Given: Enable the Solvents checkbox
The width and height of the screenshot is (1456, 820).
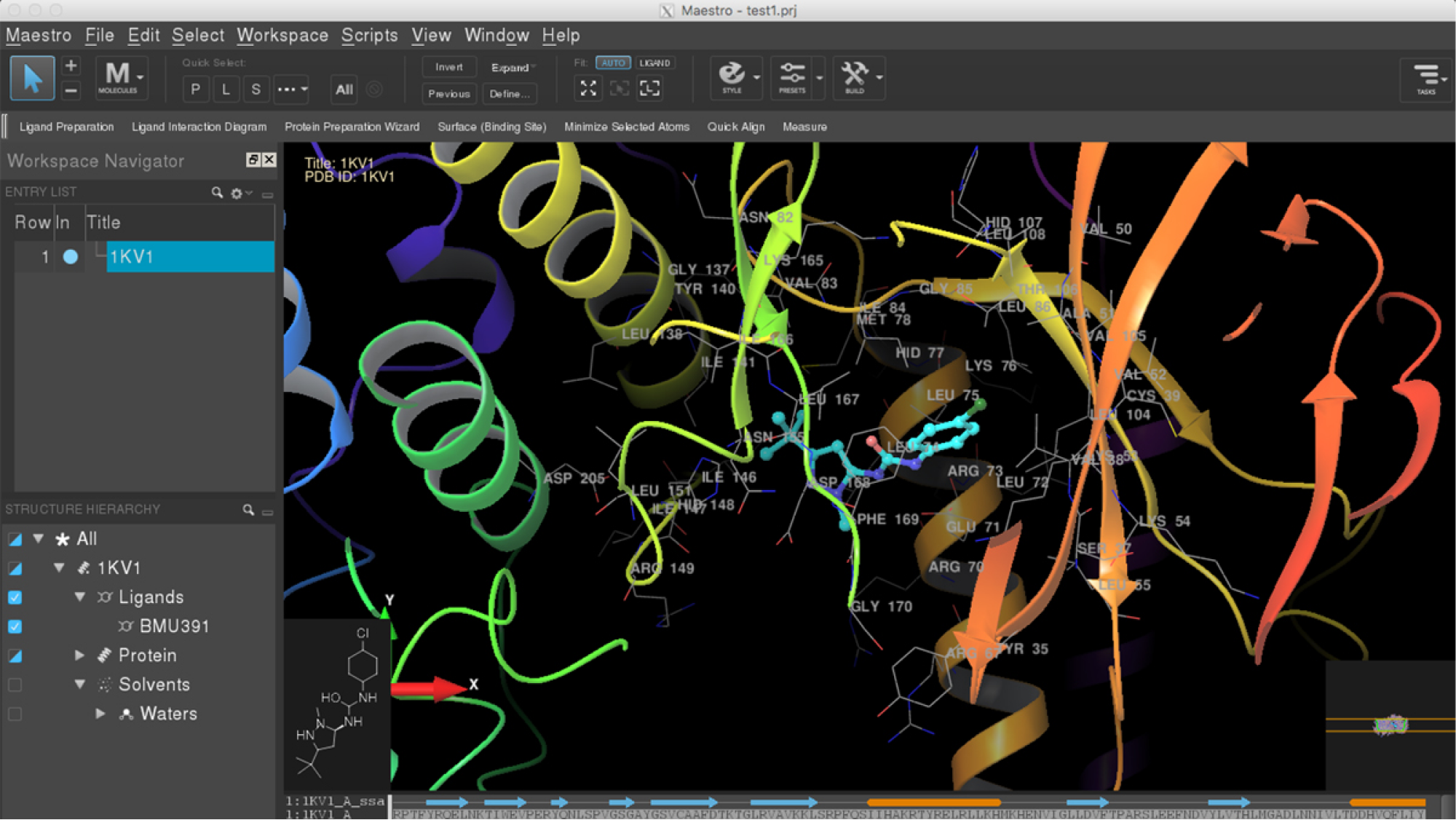Looking at the screenshot, I should coord(15,685).
